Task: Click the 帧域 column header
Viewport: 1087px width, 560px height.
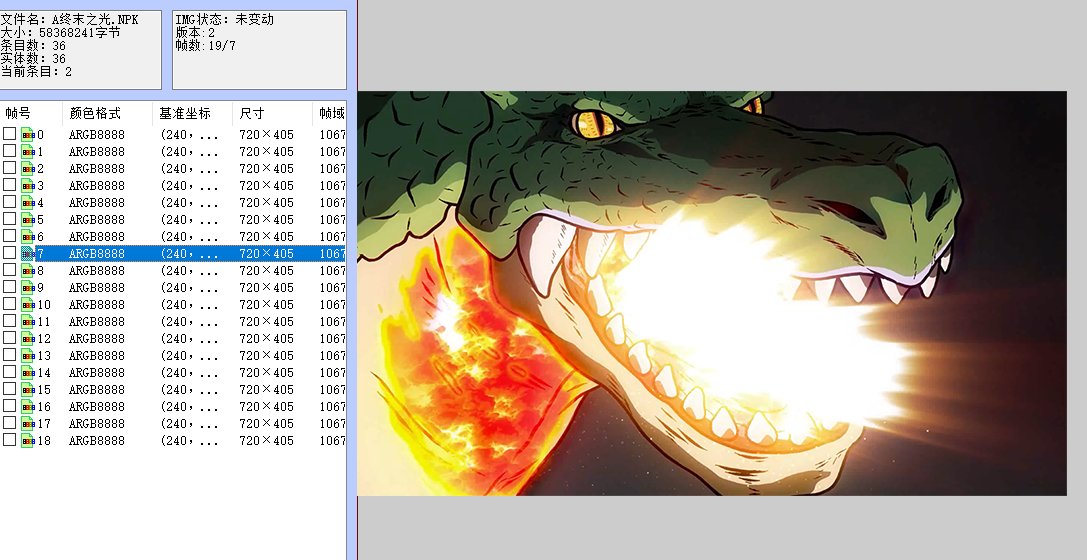Action: [x=330, y=113]
